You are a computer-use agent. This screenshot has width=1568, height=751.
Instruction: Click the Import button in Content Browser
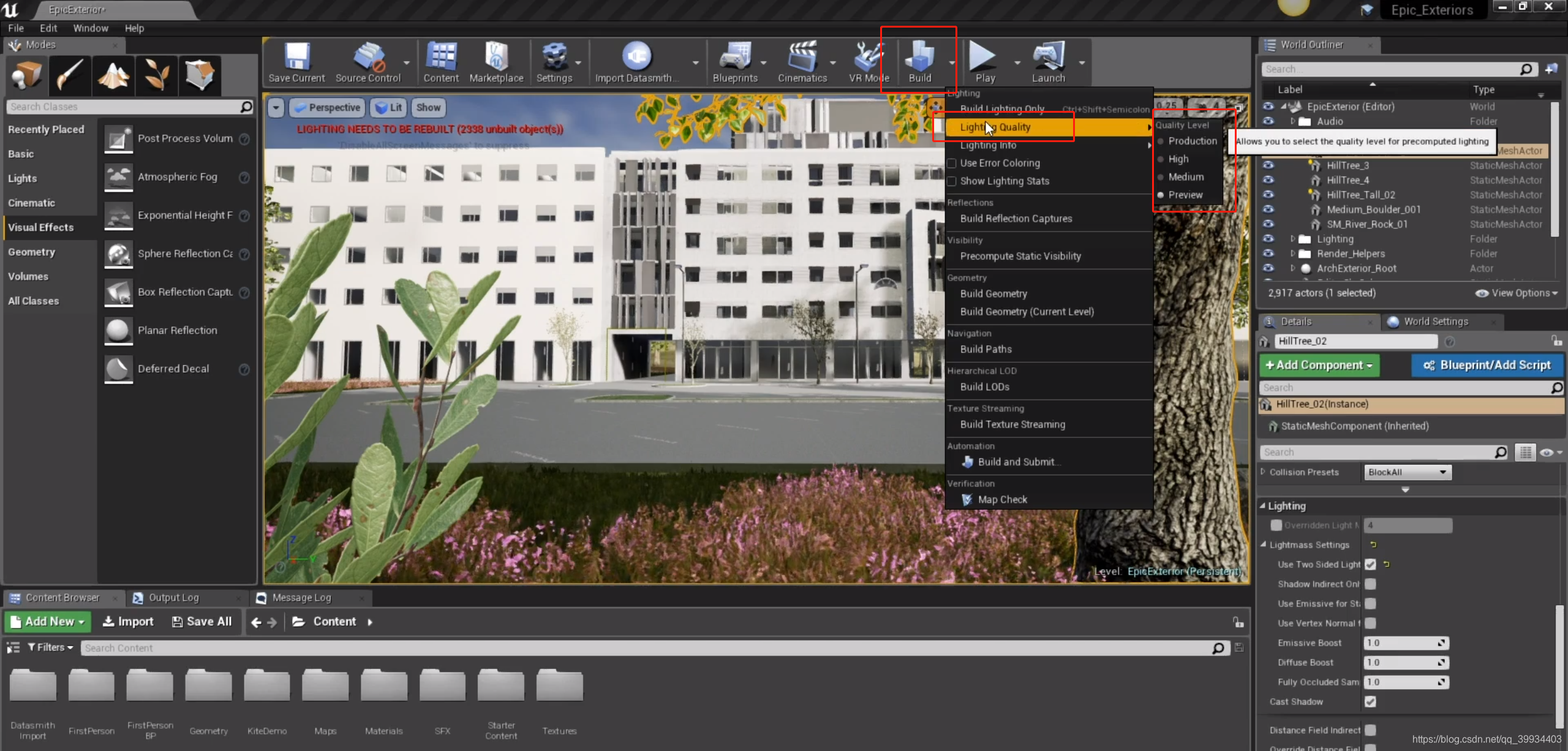[128, 621]
